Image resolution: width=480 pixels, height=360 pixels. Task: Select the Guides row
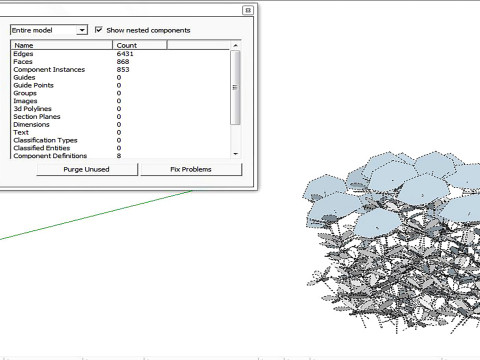[x=121, y=77]
